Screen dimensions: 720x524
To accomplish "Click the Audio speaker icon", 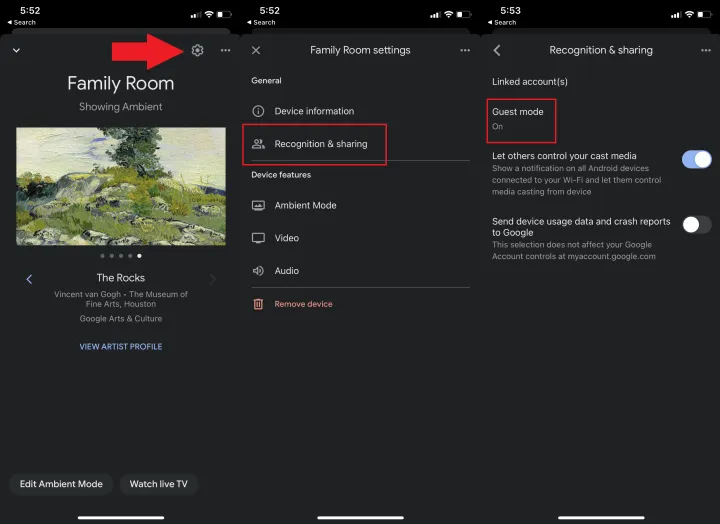I will [x=258, y=271].
